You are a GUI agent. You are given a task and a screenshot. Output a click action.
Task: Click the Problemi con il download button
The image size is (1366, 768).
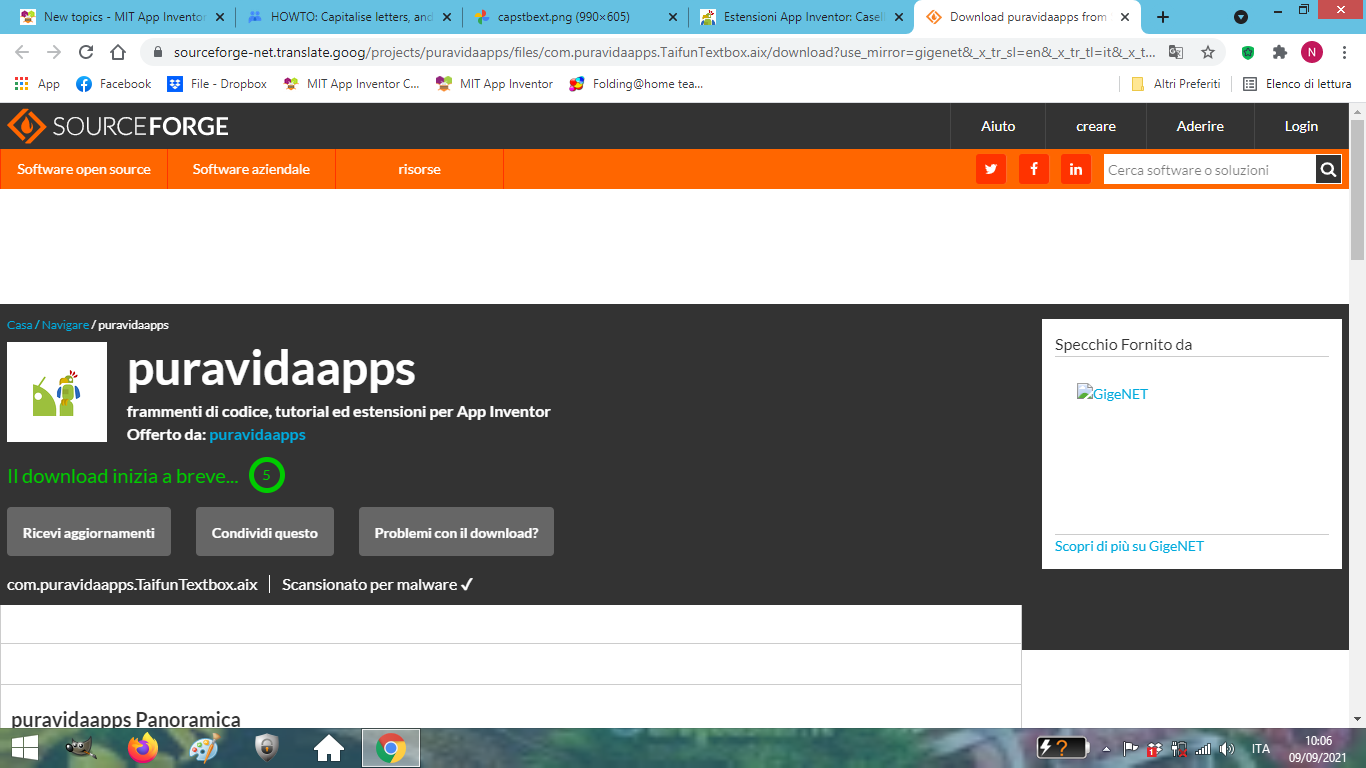pos(456,532)
